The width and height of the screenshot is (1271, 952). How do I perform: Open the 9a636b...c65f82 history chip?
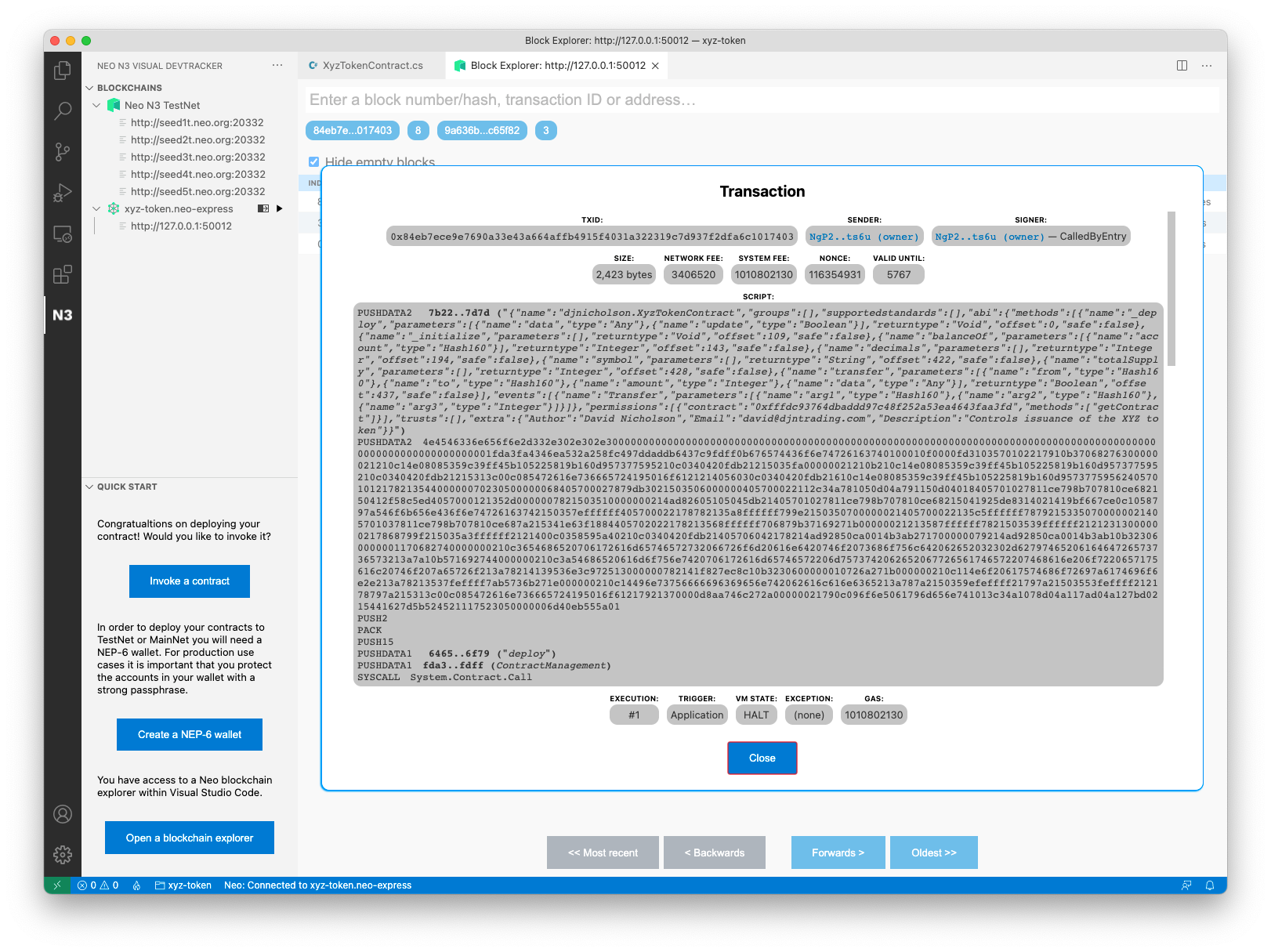[482, 131]
